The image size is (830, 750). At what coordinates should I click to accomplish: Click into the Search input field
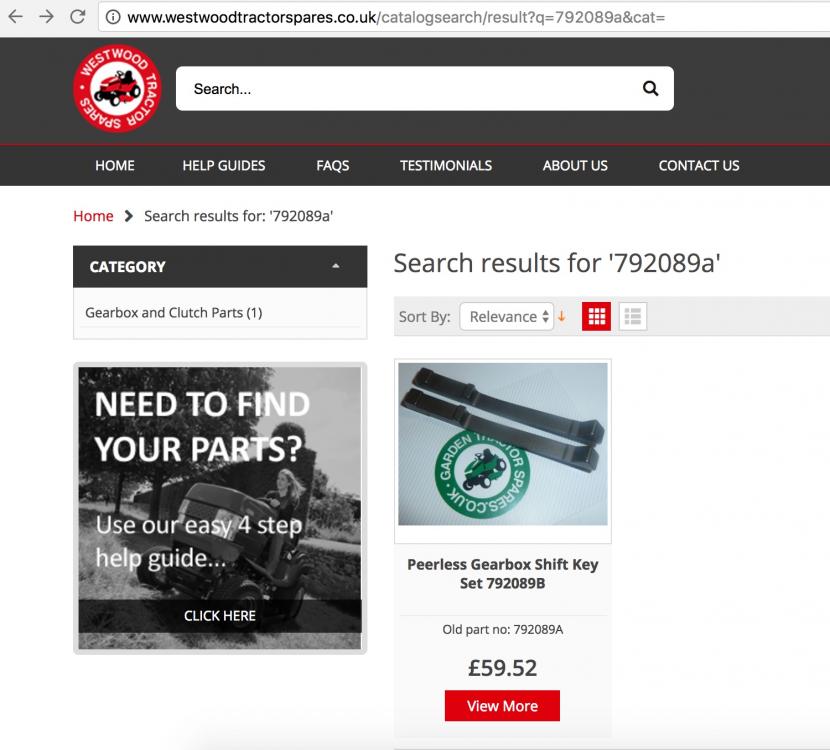(x=408, y=88)
